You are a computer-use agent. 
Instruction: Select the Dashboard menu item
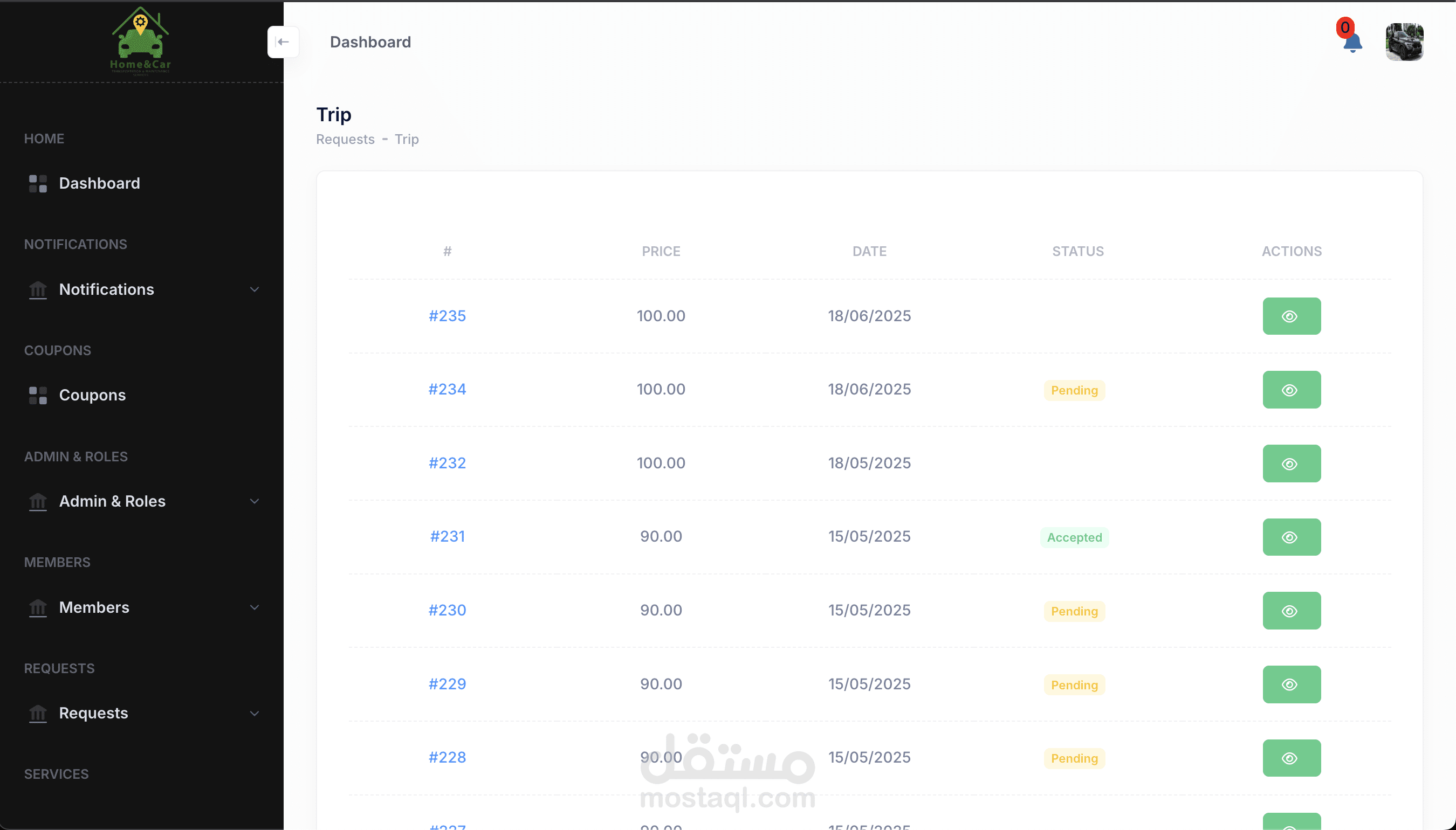(99, 183)
